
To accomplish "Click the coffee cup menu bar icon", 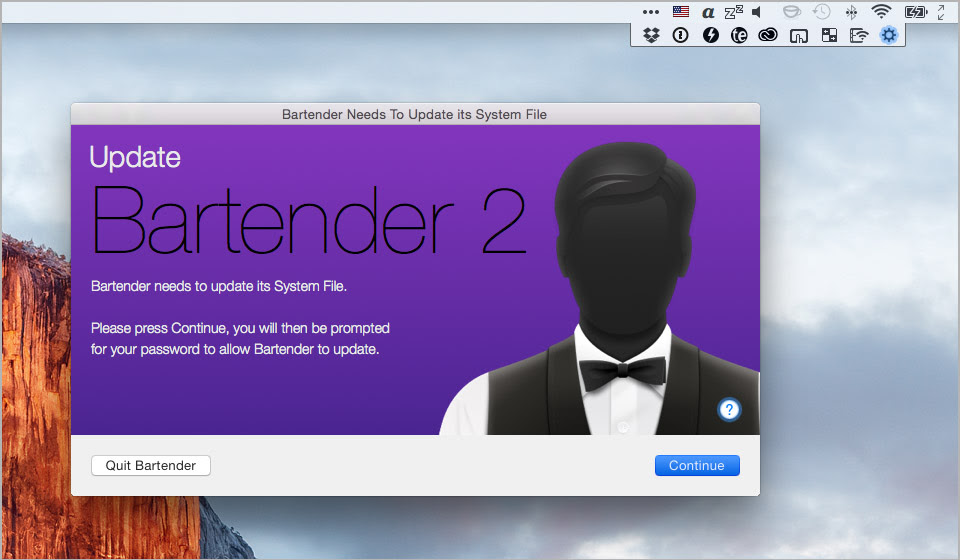I will click(792, 12).
